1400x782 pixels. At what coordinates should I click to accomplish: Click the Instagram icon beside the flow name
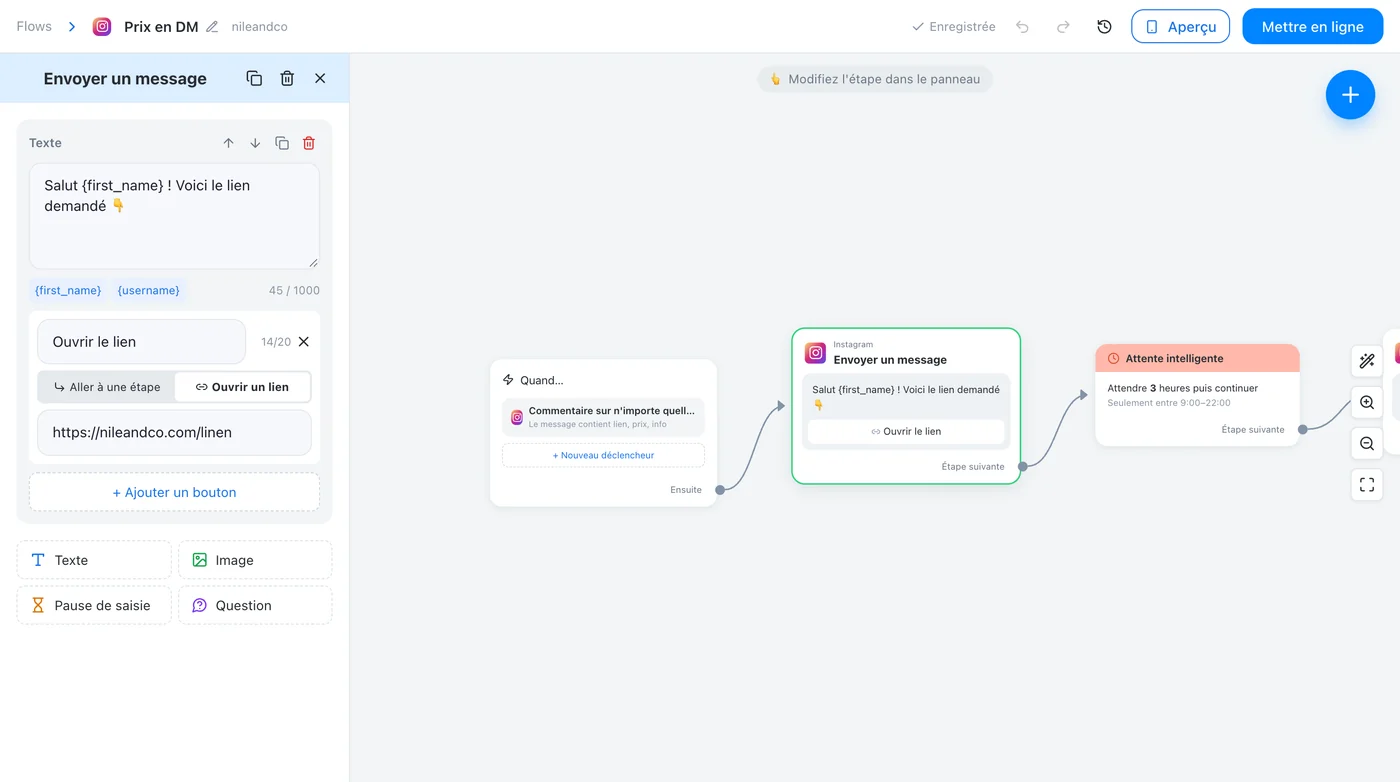point(102,27)
